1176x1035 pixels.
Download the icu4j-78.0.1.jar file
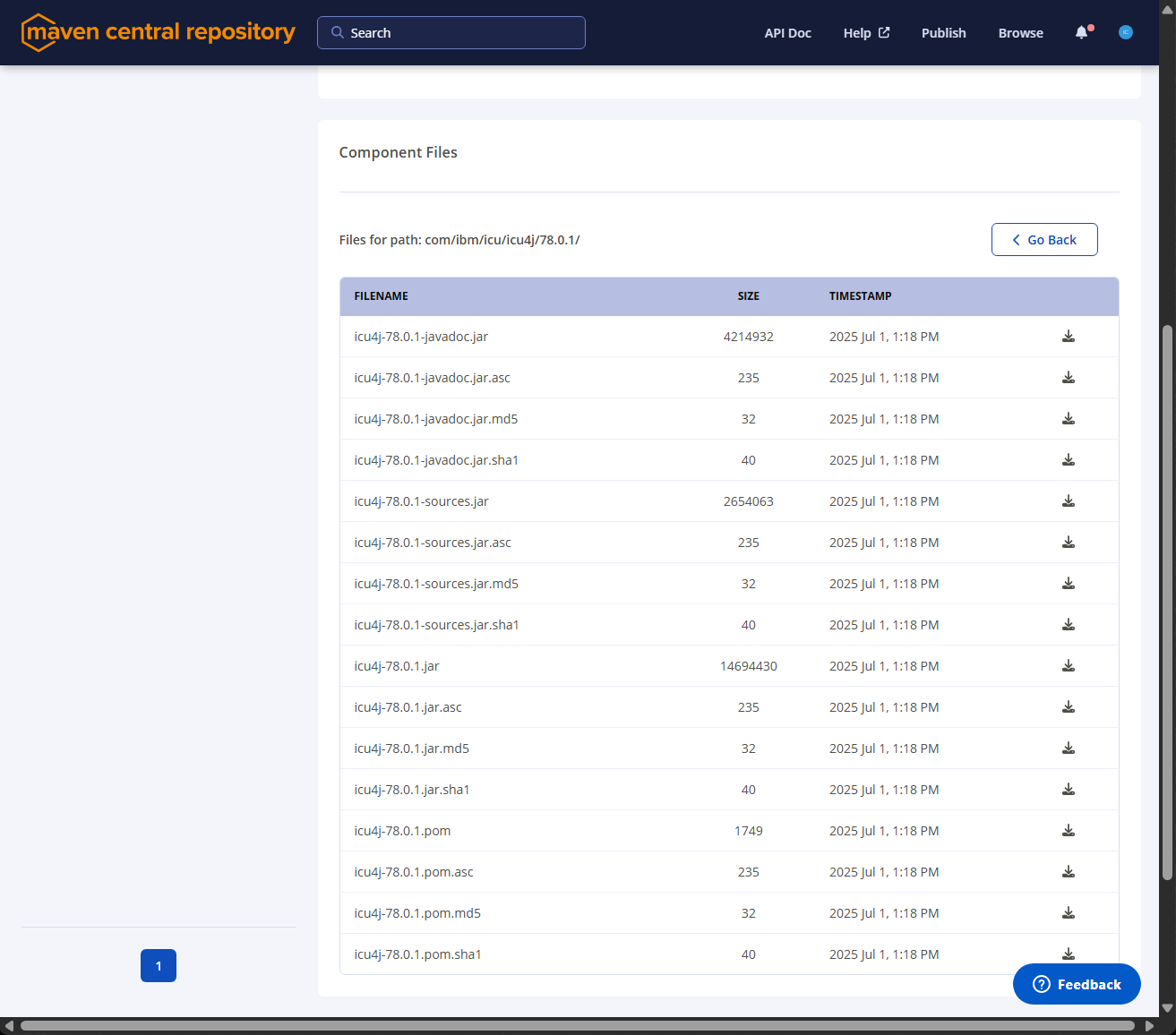coord(1068,666)
